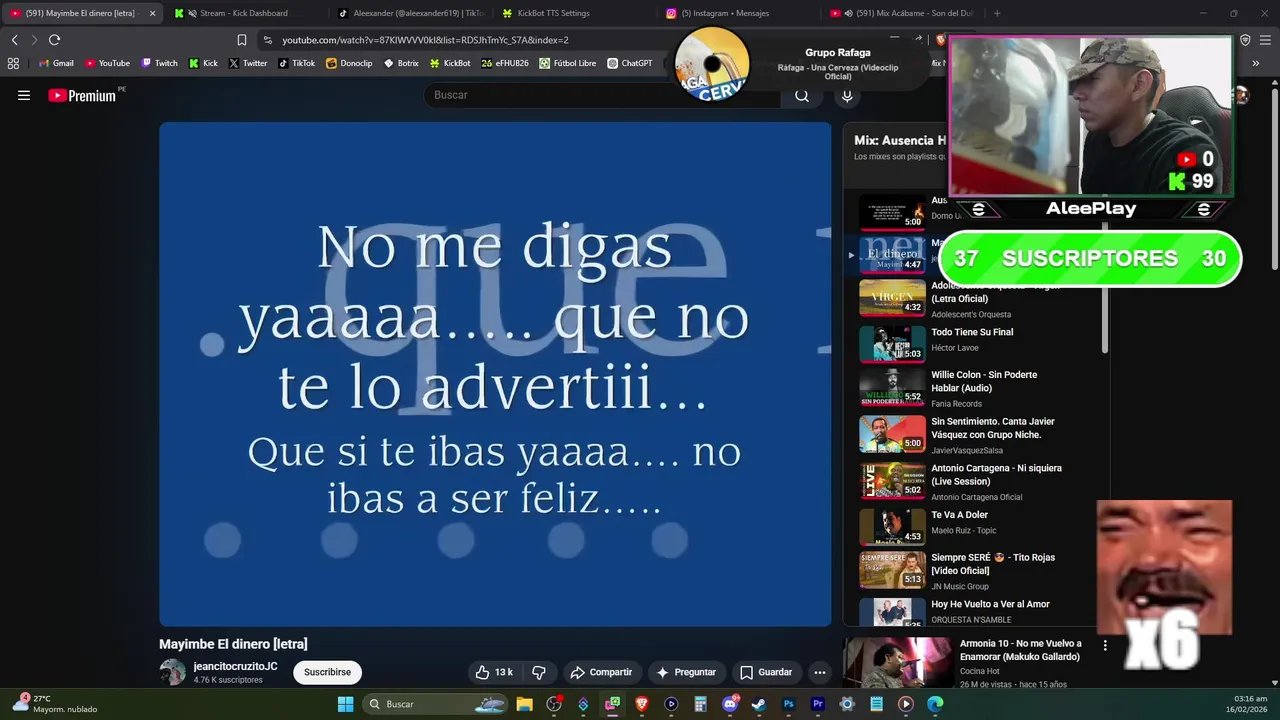Open the browser apps grid icon

[x=13, y=63]
